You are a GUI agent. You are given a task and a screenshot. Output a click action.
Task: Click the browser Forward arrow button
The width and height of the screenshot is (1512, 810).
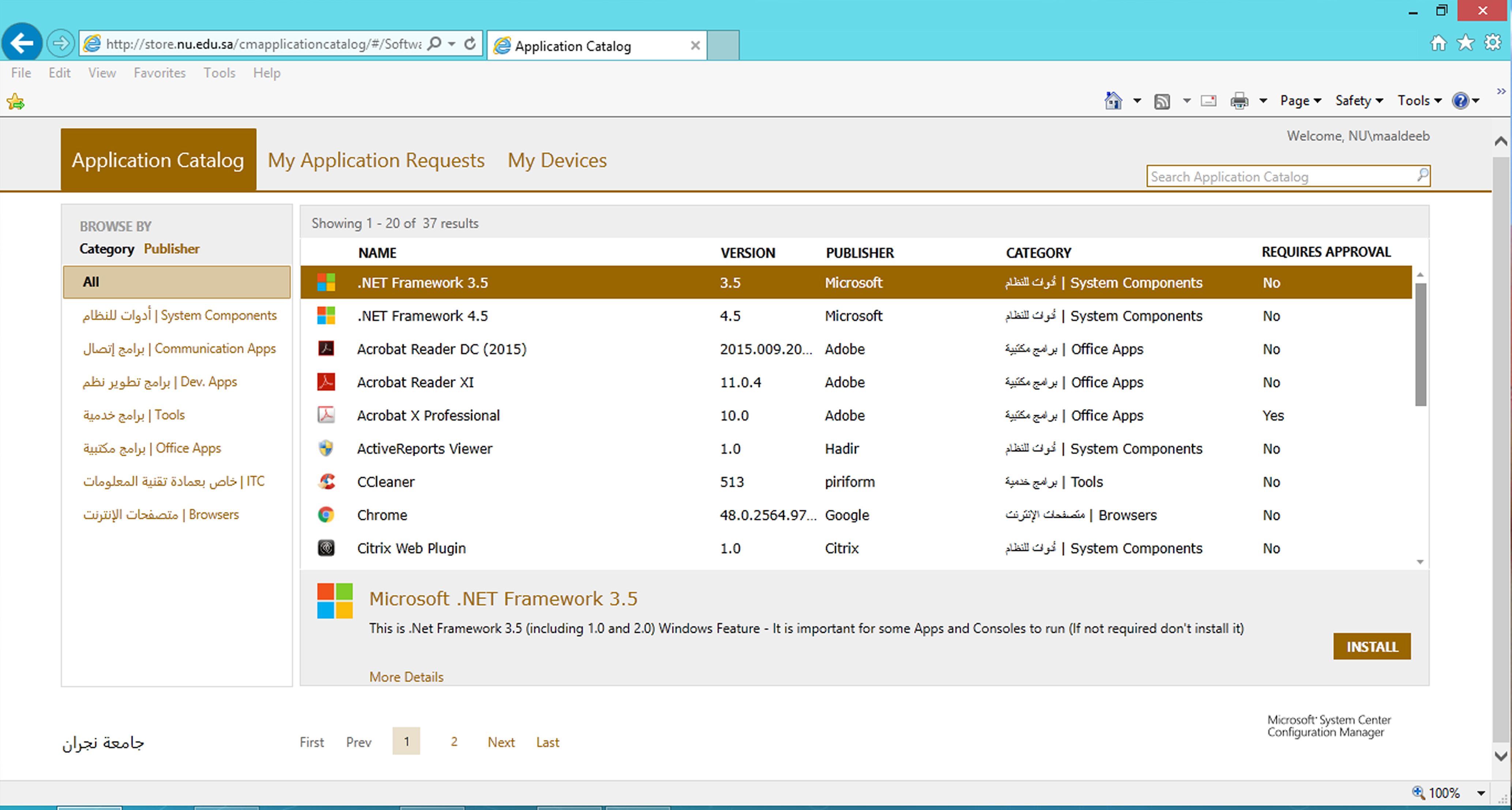coord(60,44)
